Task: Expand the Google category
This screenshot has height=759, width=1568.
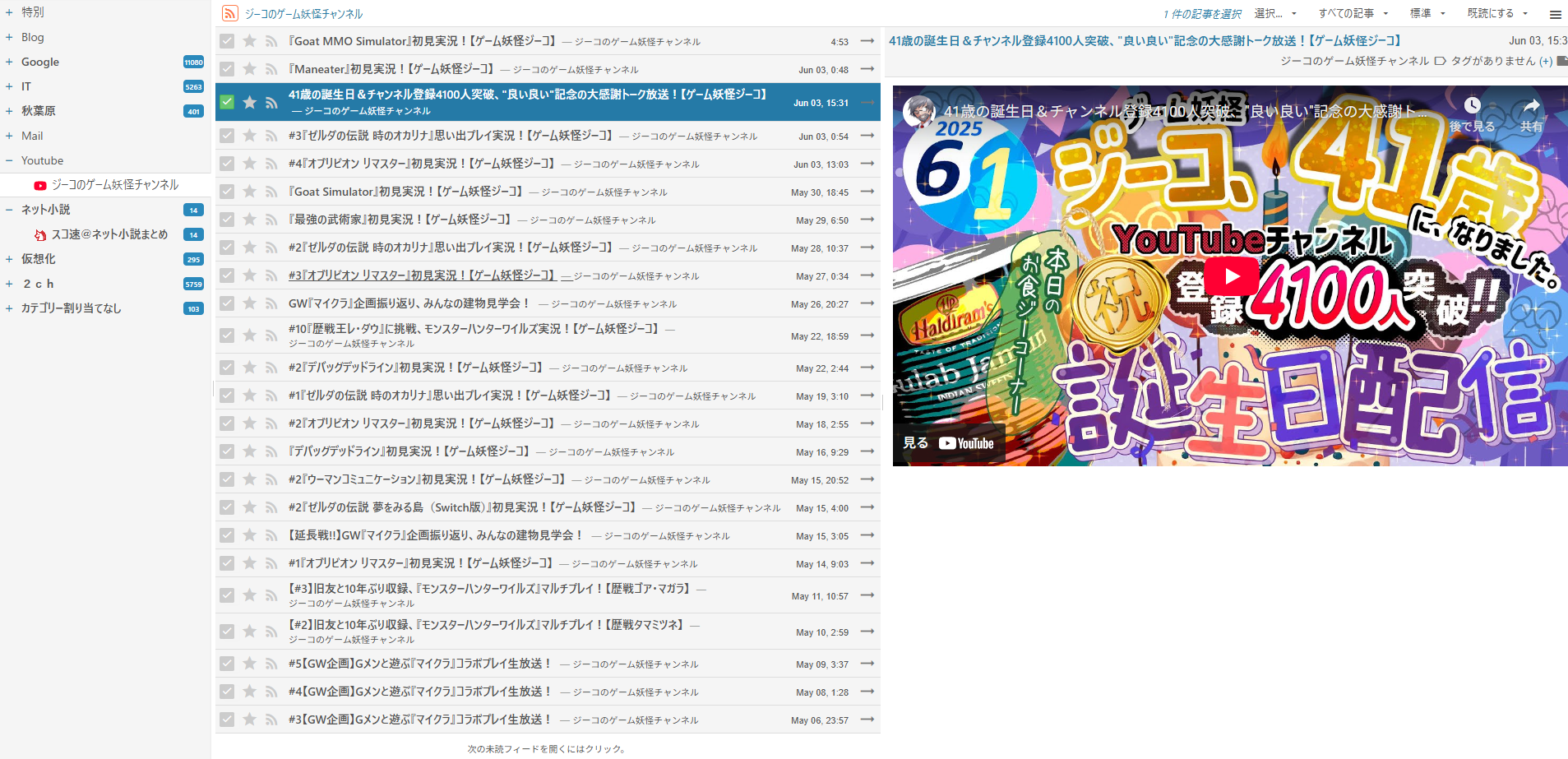Action: pos(9,62)
